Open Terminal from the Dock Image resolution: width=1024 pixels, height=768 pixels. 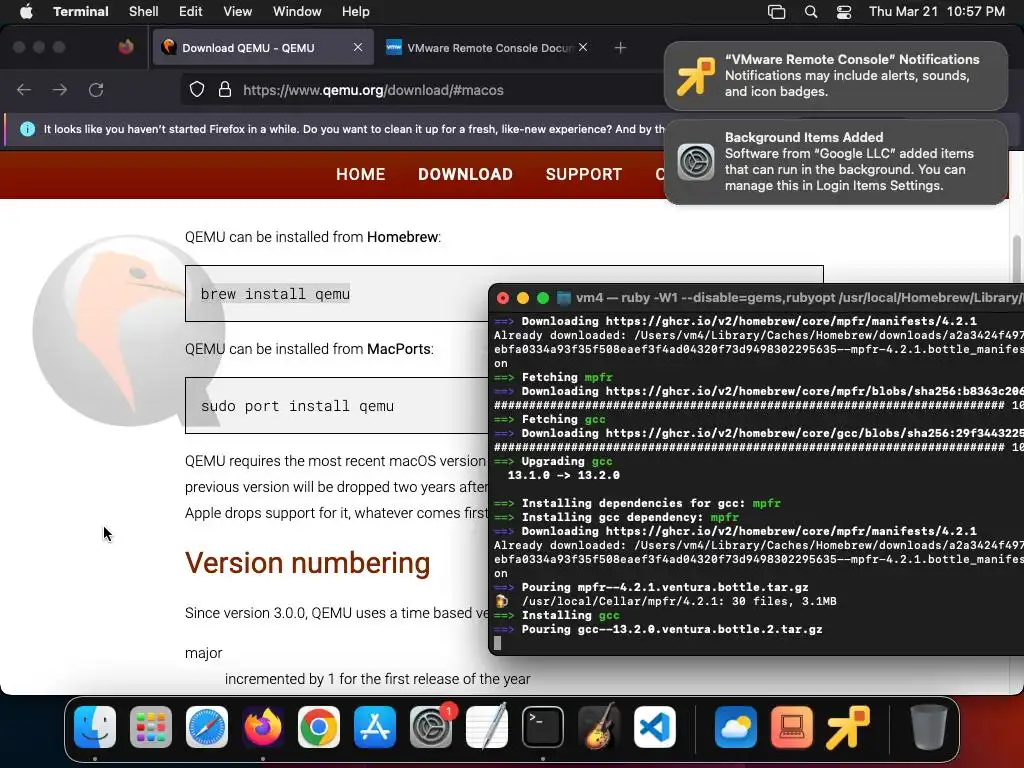click(543, 727)
